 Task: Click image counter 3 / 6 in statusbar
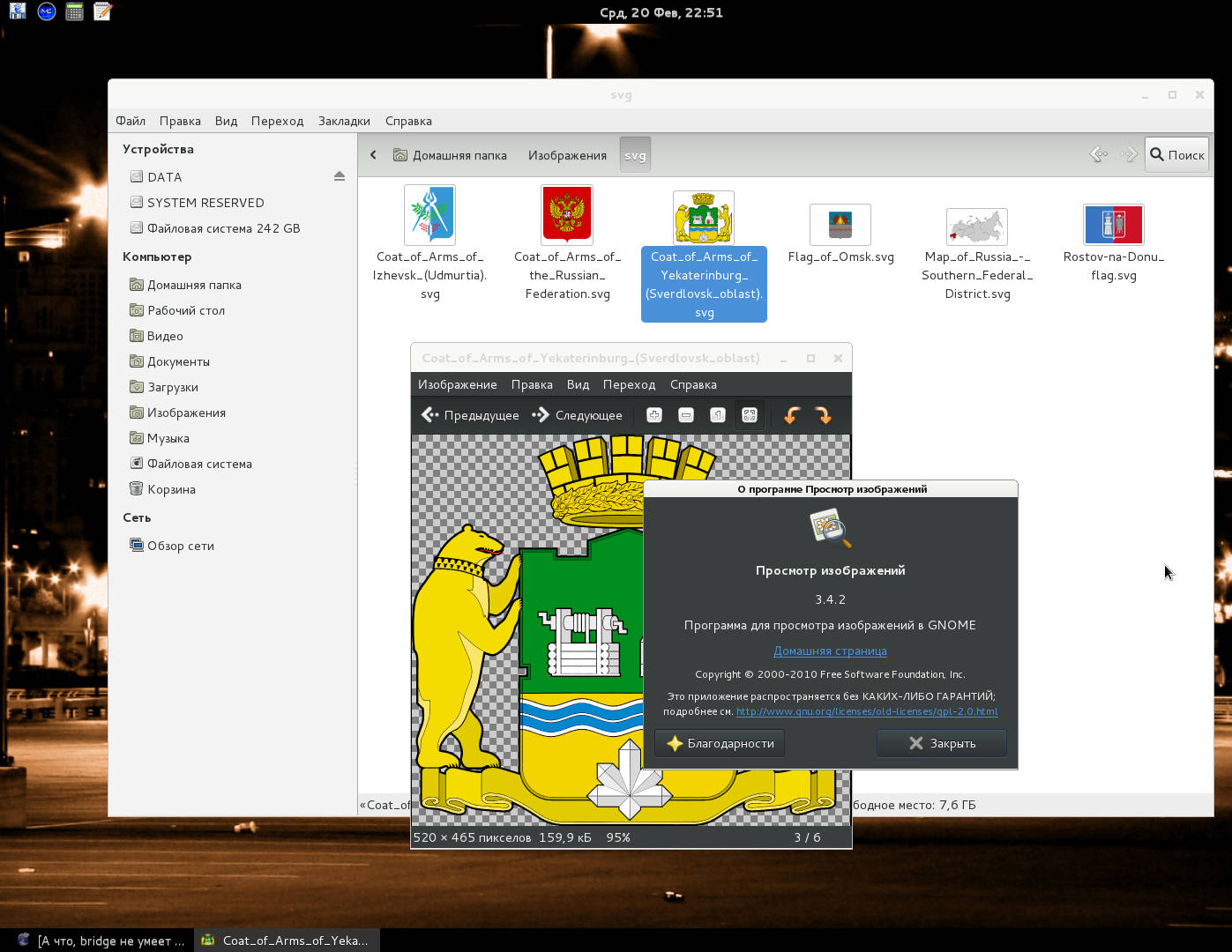pyautogui.click(x=807, y=837)
